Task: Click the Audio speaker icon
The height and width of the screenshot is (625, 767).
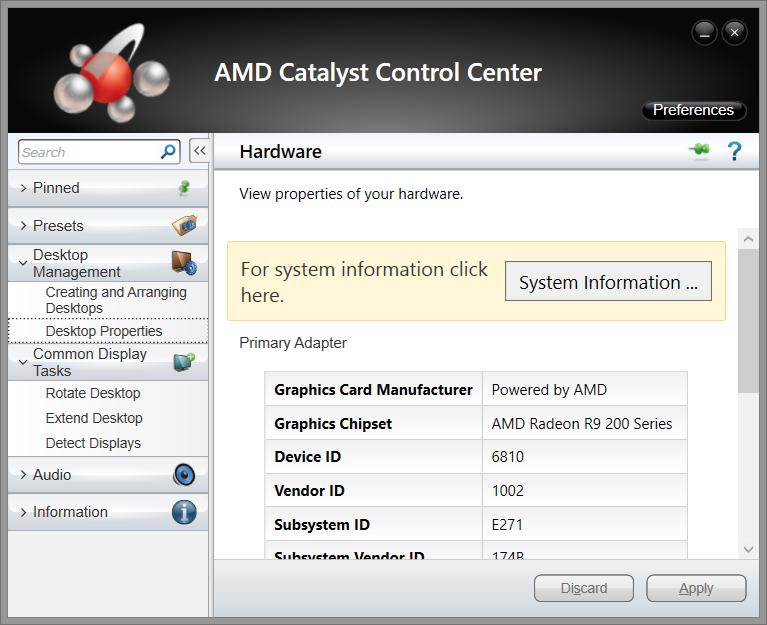Action: (x=184, y=474)
